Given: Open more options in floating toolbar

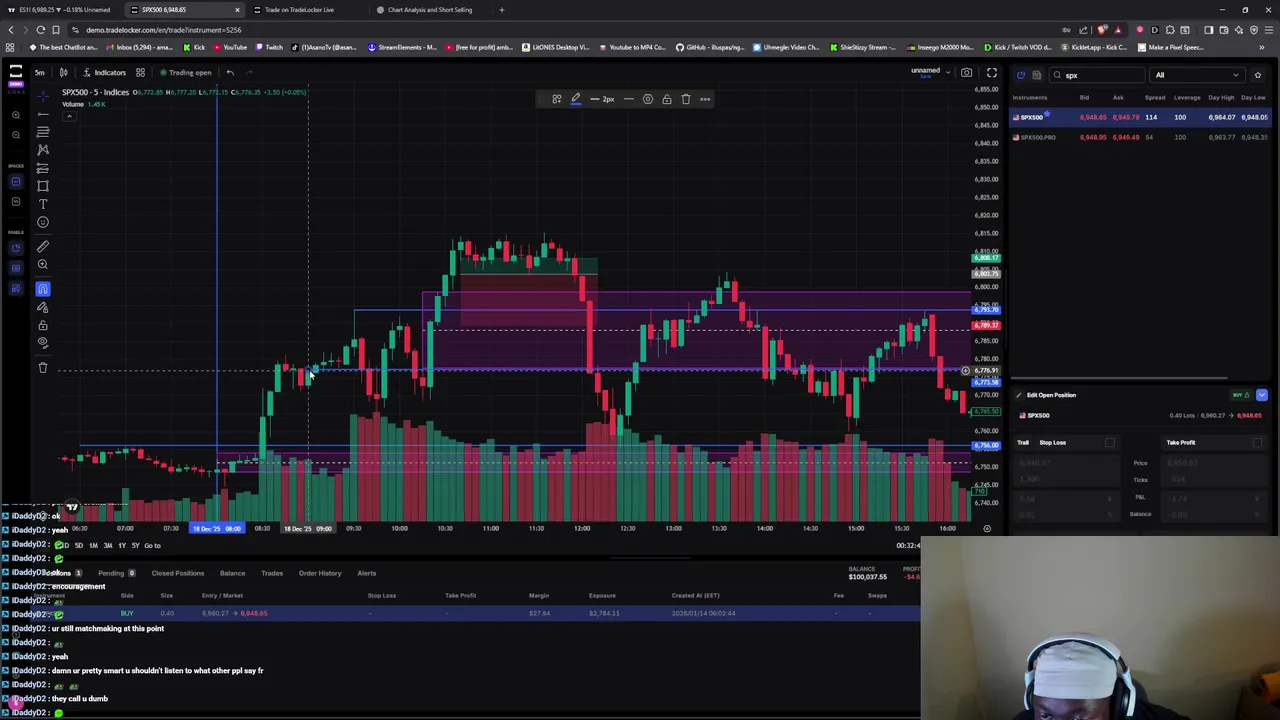Looking at the screenshot, I should 705,99.
